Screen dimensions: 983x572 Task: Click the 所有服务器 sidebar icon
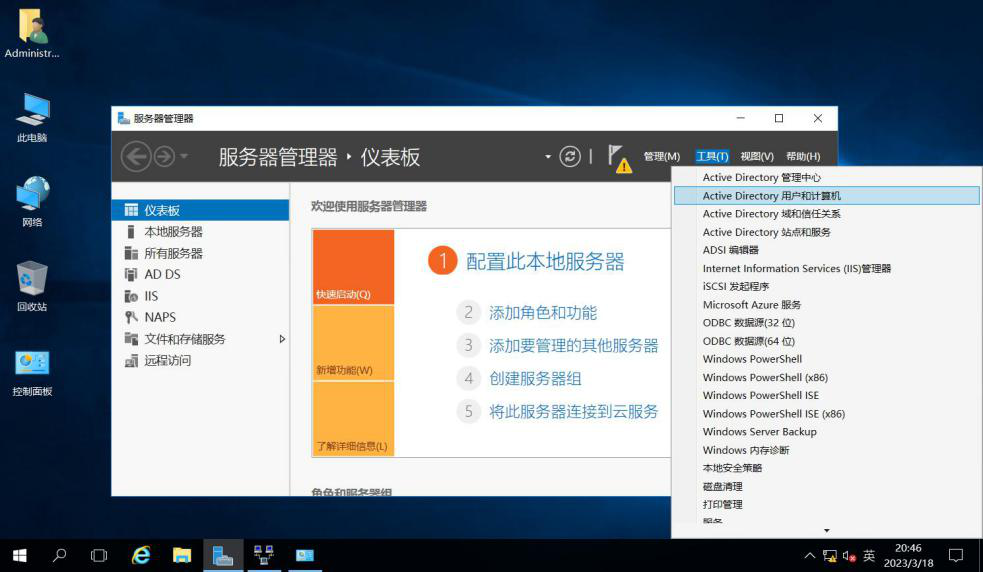pos(130,253)
